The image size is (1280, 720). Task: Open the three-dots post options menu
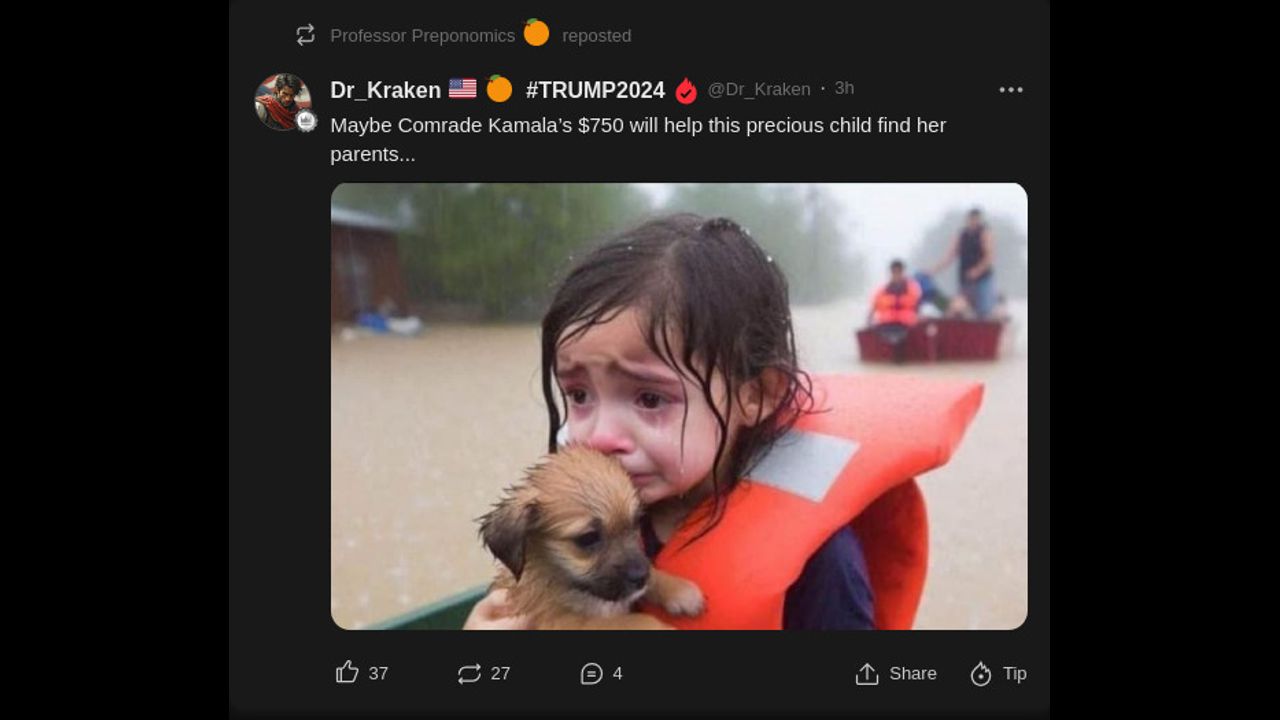(x=1011, y=90)
